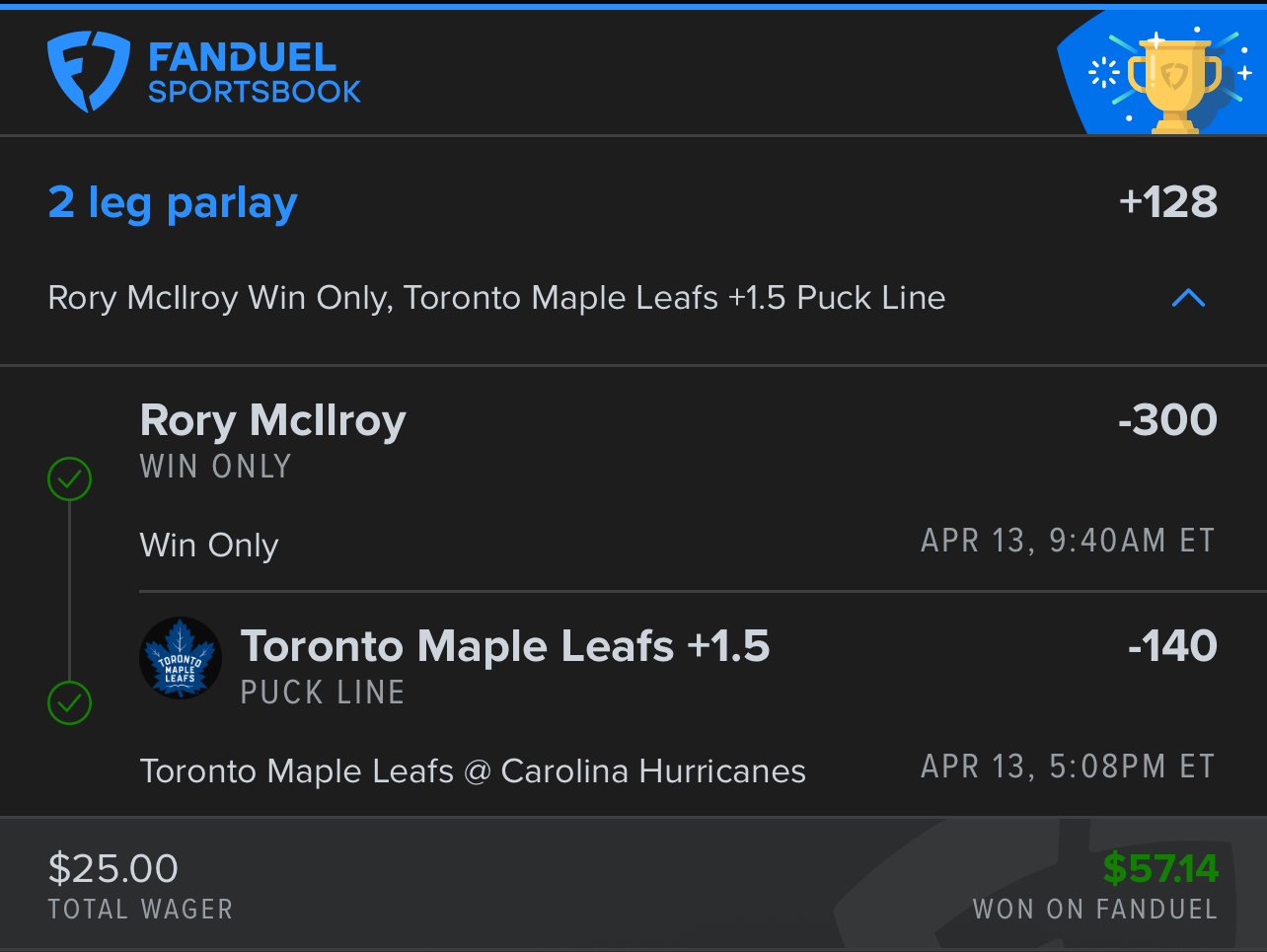Click the green checkmark beside Maple Leafs leg
Screen dimensions: 1267x952
70,703
